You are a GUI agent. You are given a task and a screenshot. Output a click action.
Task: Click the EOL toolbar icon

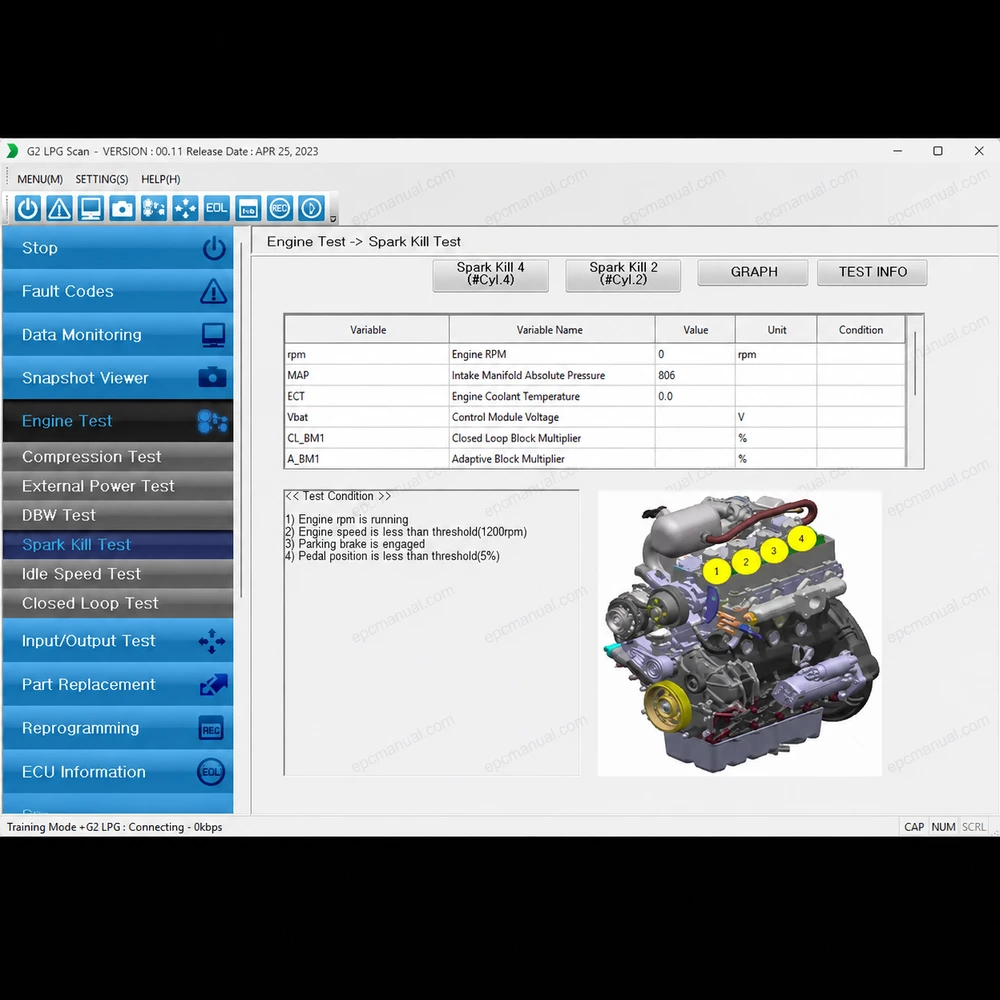[x=217, y=209]
